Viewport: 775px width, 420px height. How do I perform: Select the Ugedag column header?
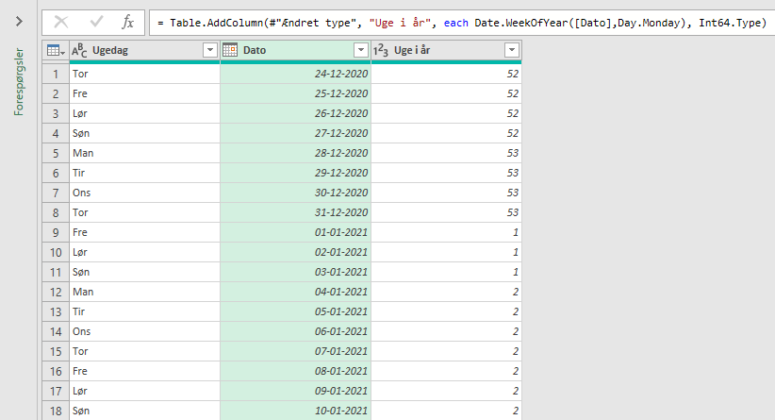(x=145, y=50)
